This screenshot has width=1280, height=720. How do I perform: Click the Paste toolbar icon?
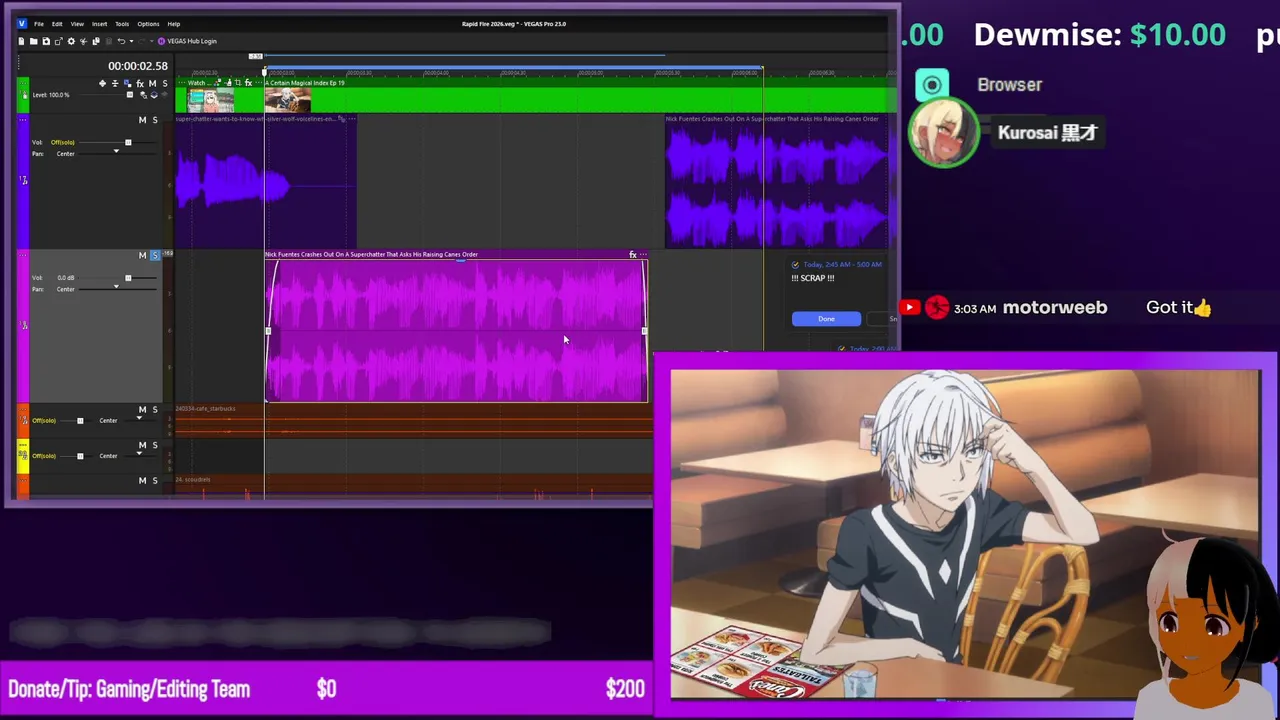pyautogui.click(x=108, y=41)
